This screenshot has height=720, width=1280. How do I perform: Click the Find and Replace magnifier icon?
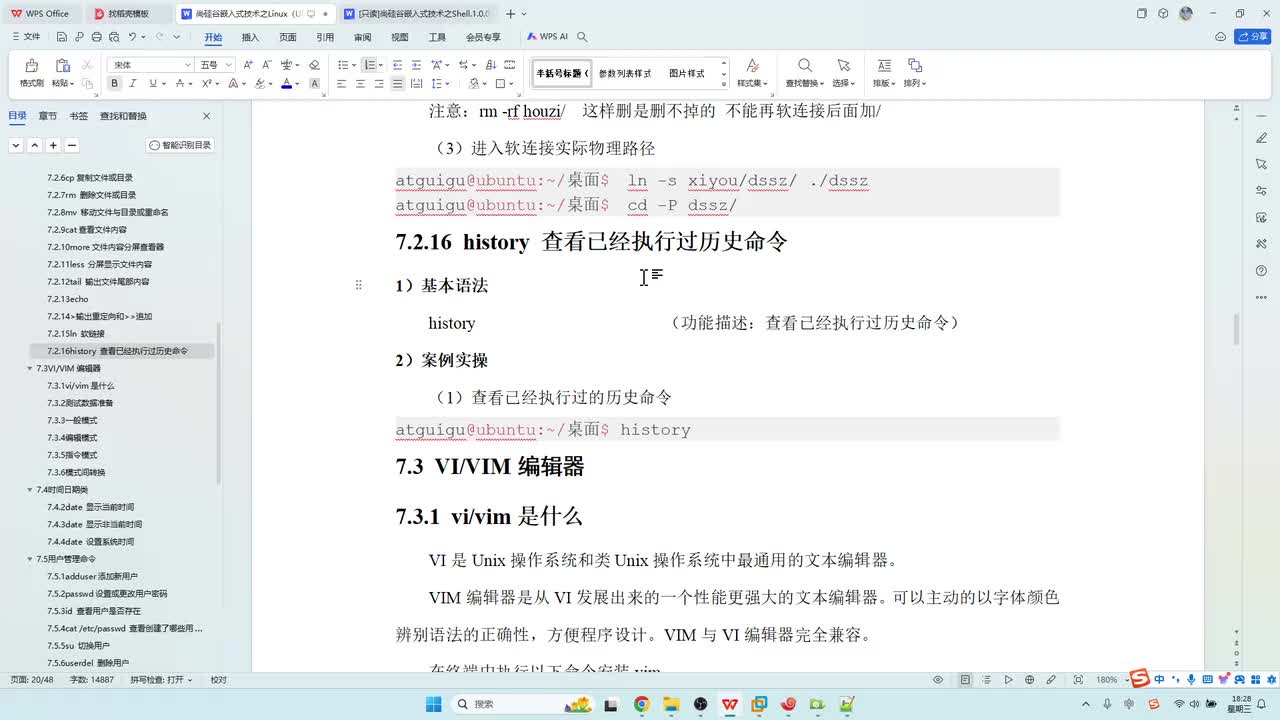pos(803,66)
